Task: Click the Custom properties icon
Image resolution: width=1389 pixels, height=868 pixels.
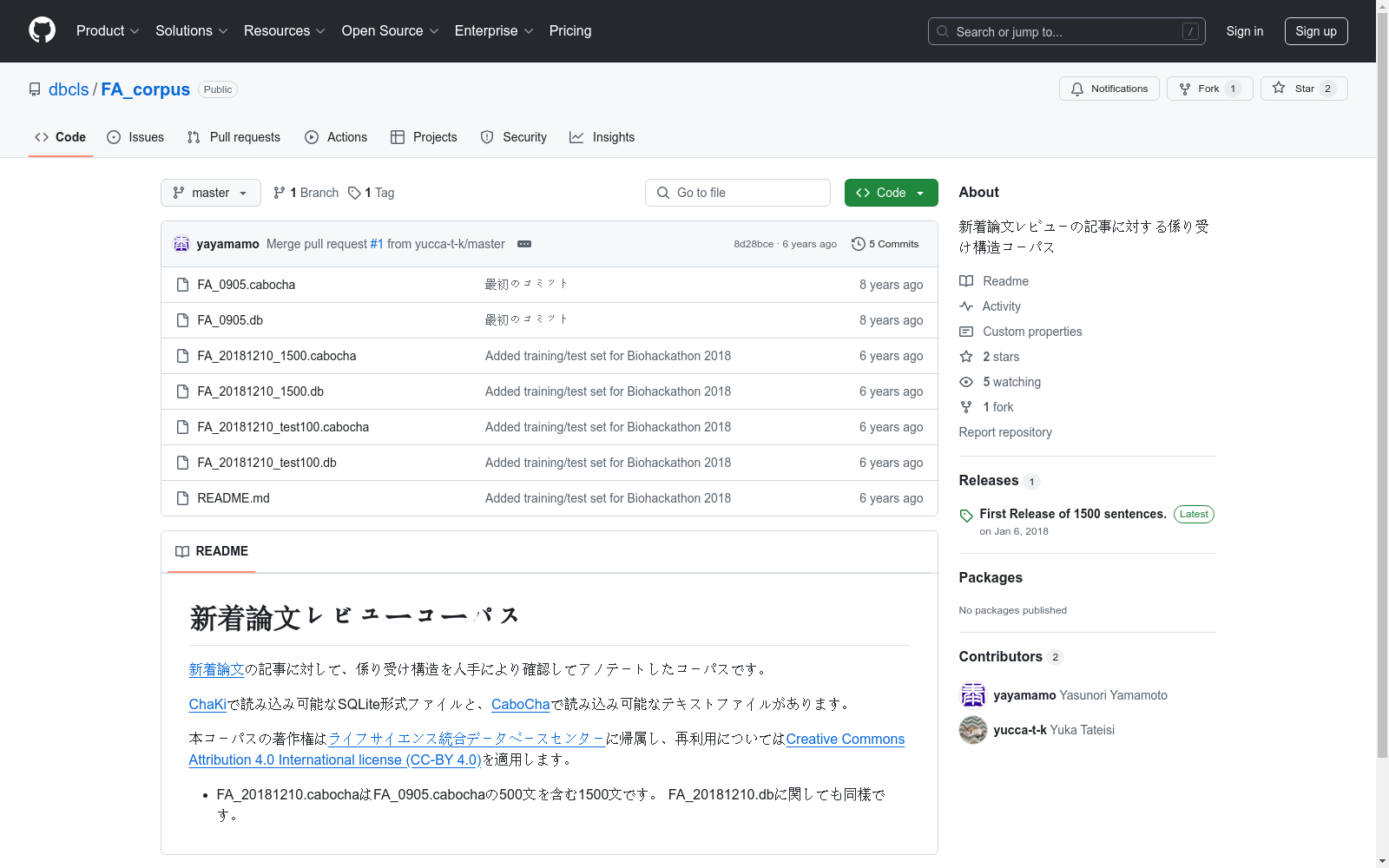Action: (966, 332)
